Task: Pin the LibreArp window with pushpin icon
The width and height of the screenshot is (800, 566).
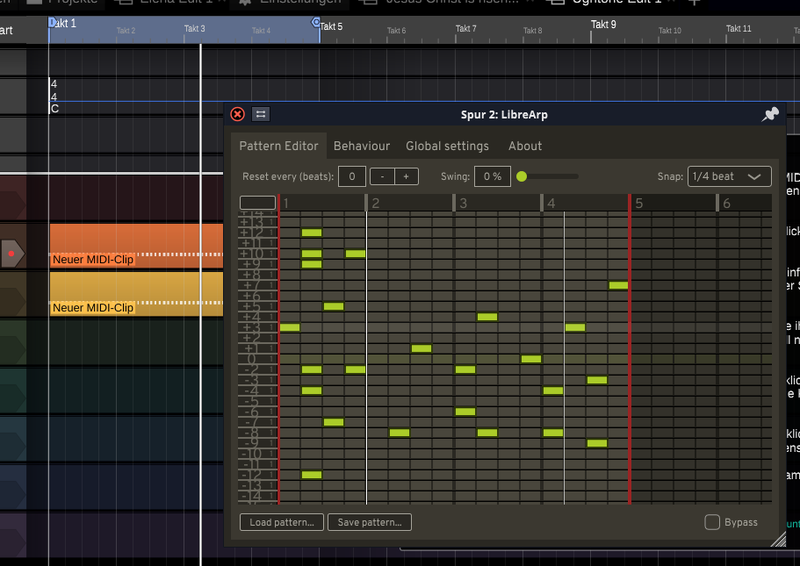Action: tap(770, 114)
